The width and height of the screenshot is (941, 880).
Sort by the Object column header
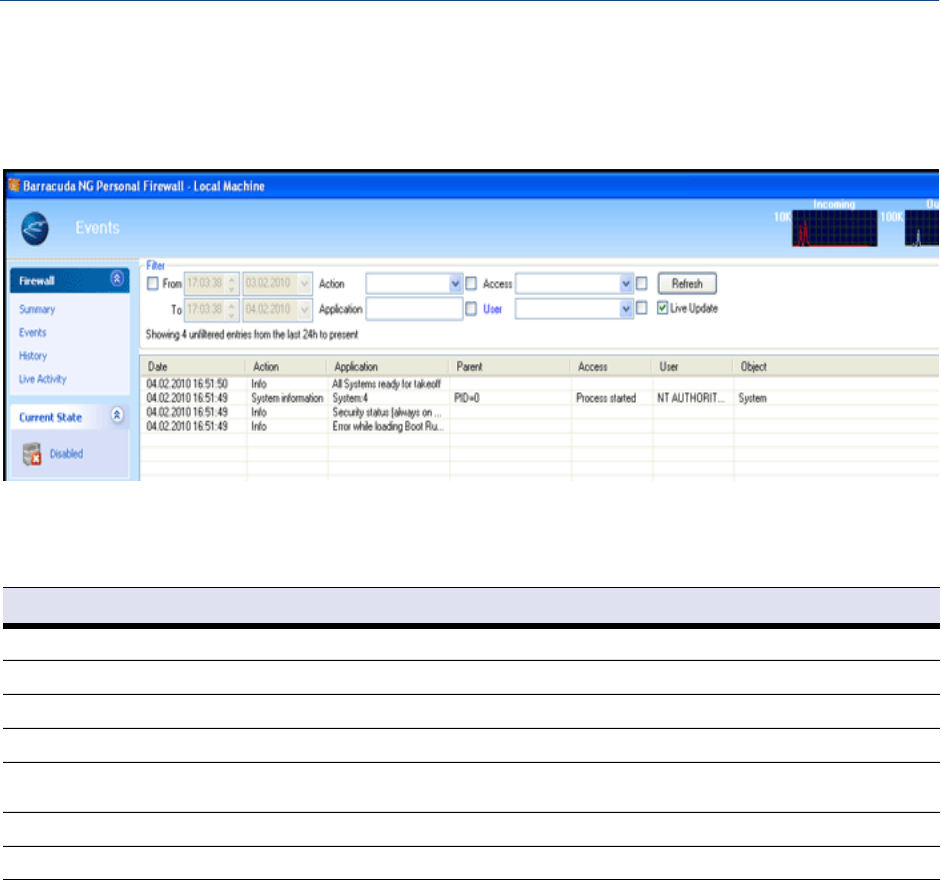pos(836,367)
